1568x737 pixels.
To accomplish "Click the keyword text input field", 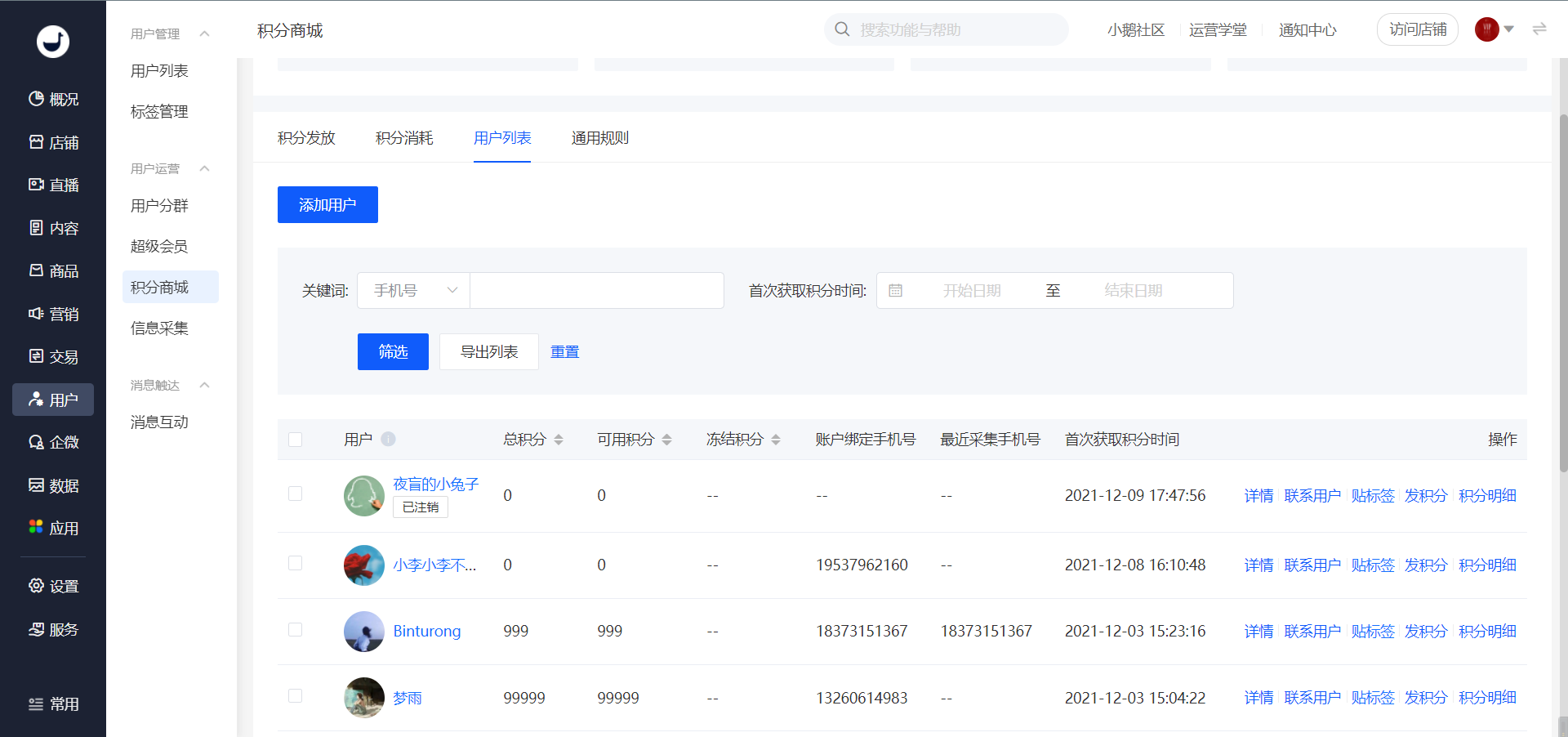I will click(x=597, y=290).
